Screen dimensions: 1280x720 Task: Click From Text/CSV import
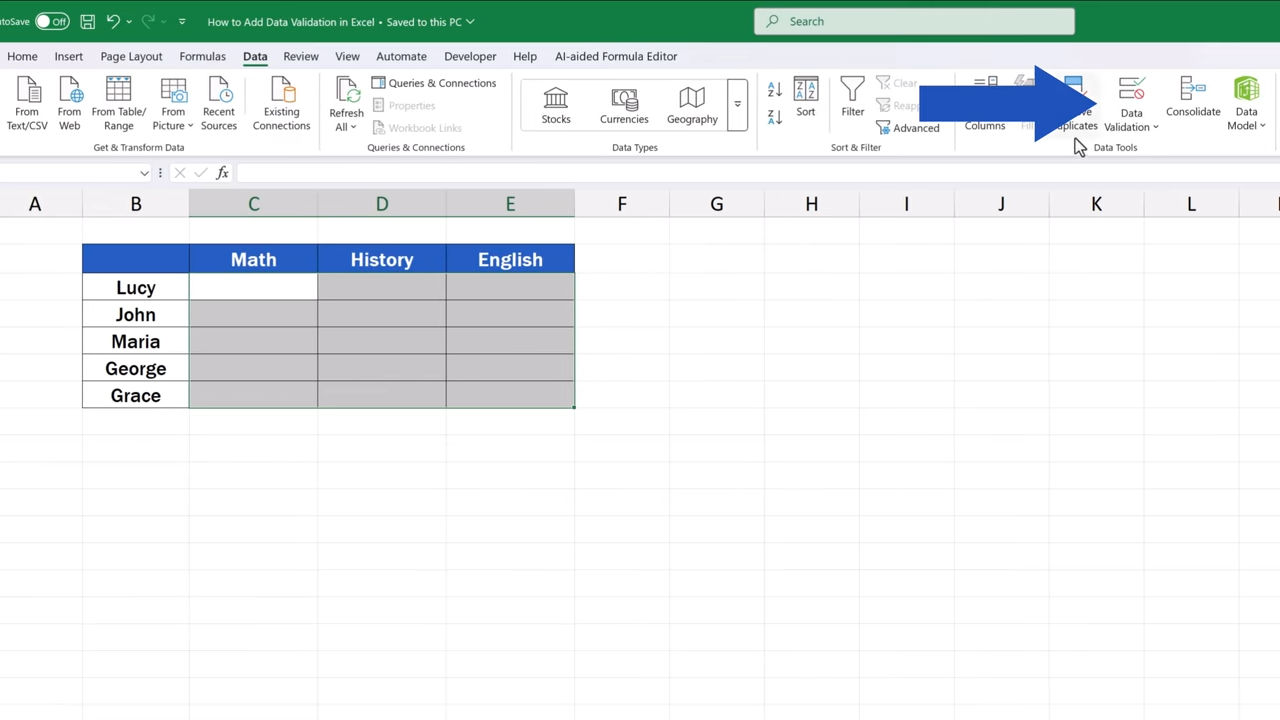27,105
